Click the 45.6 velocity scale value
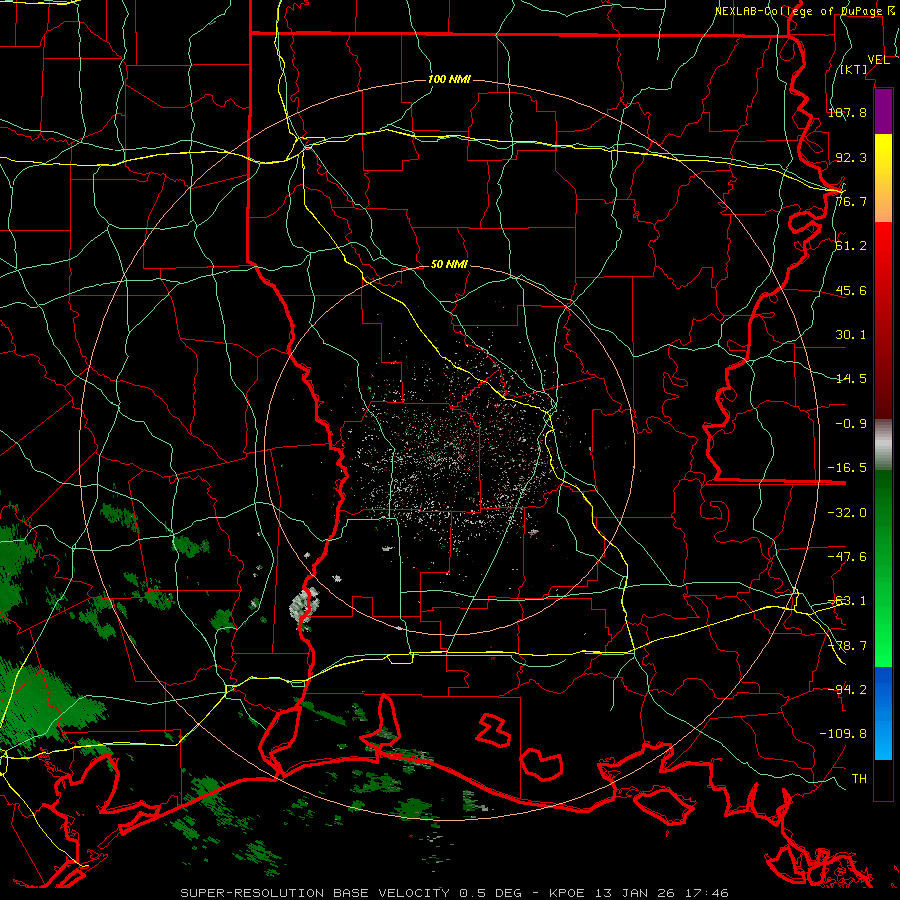Viewport: 900px width, 900px height. tap(851, 290)
